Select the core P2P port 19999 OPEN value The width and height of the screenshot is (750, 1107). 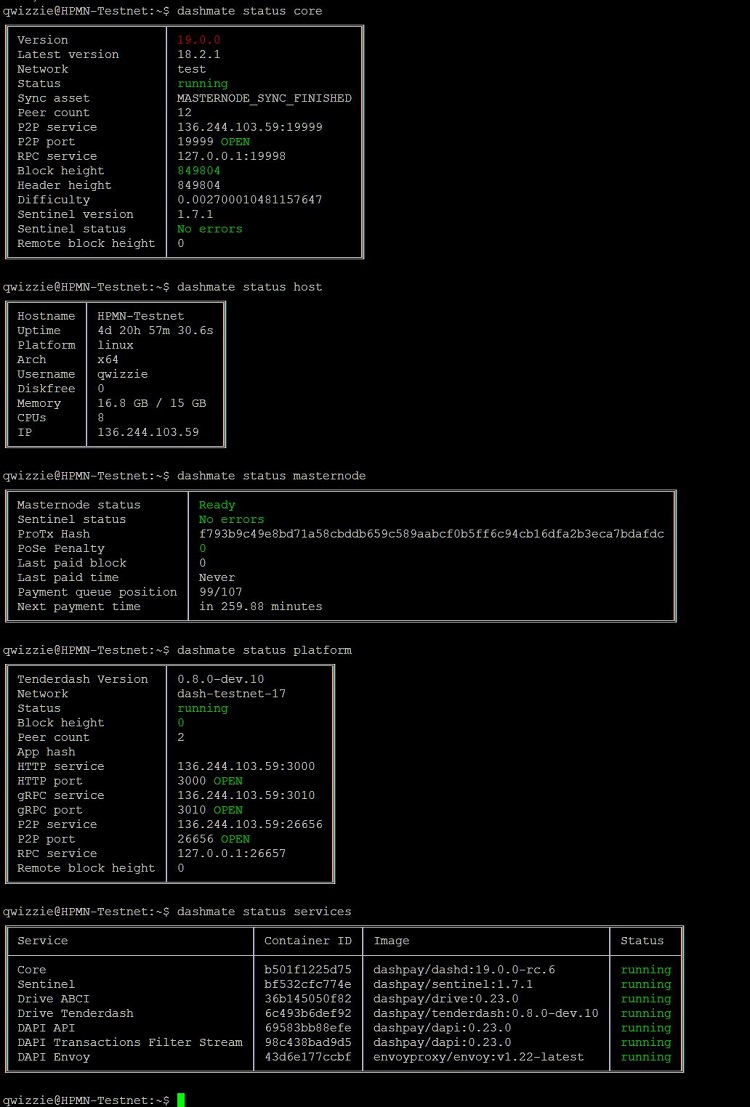pyautogui.click(x=213, y=142)
